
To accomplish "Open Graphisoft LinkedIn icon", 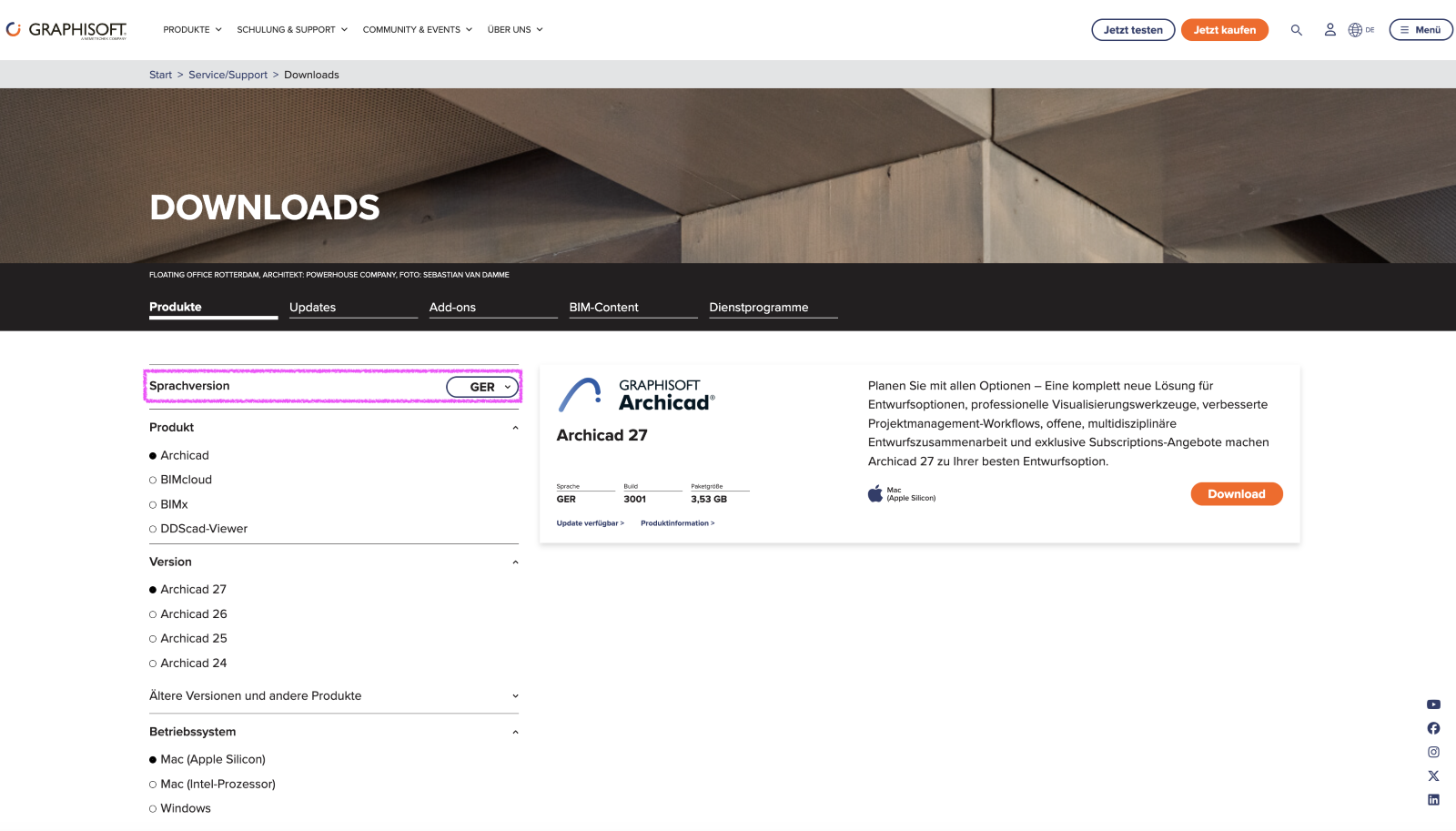I will coord(1433,800).
